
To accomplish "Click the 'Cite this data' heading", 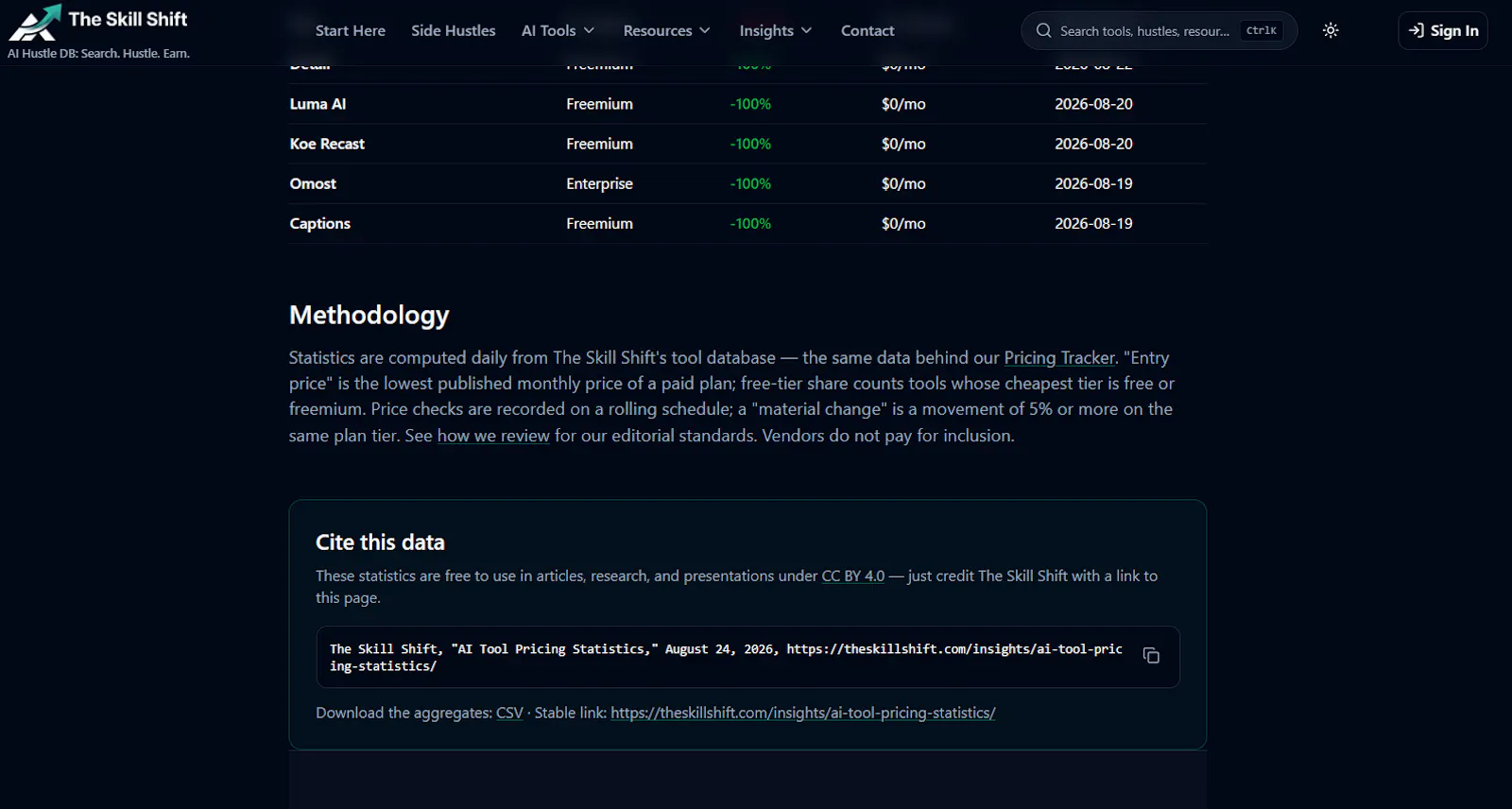I will (x=380, y=542).
